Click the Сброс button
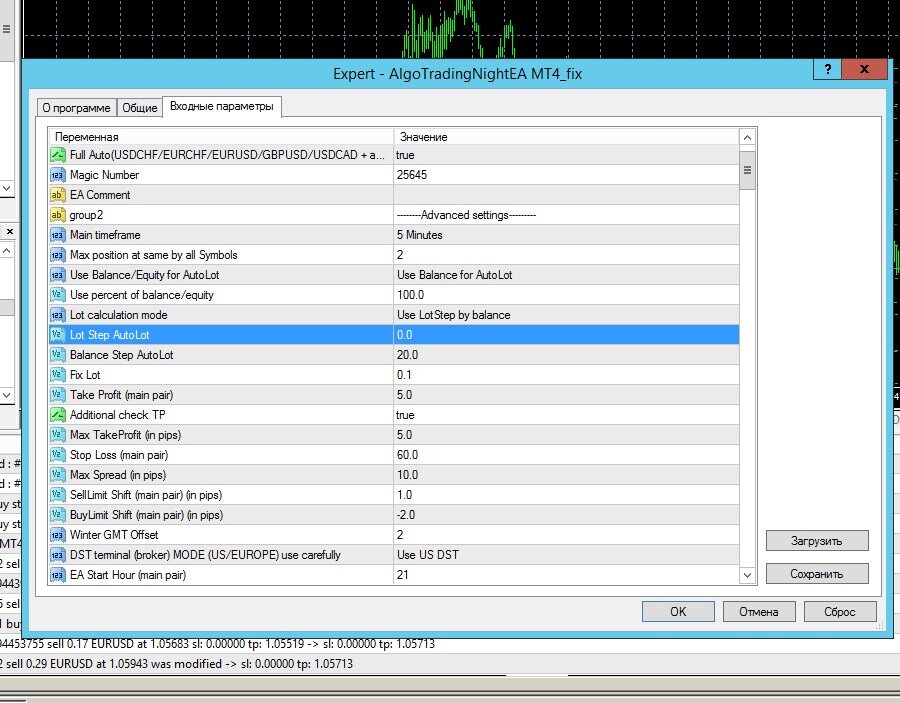900x703 pixels. click(x=840, y=612)
